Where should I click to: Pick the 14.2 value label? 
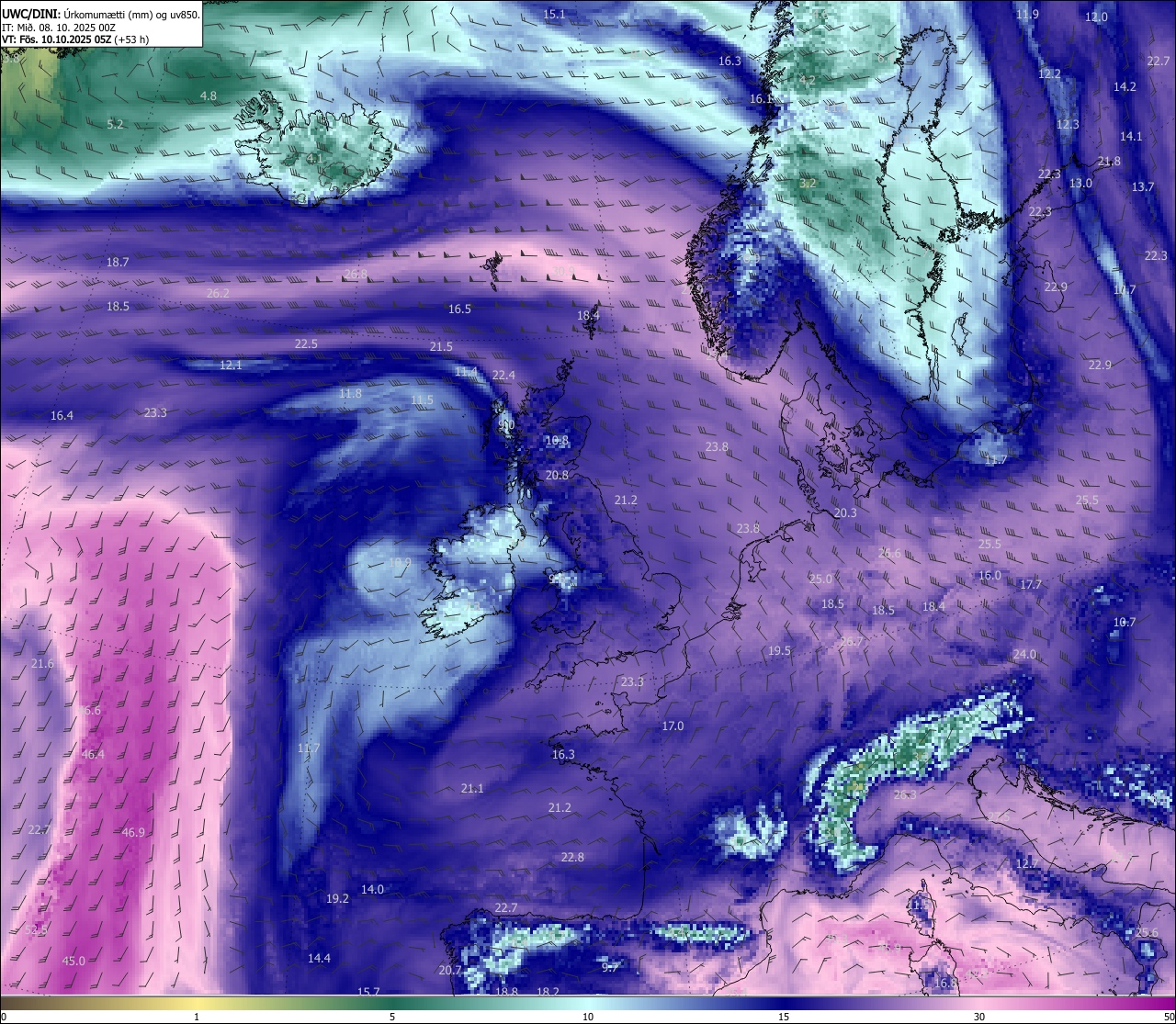click(1125, 86)
